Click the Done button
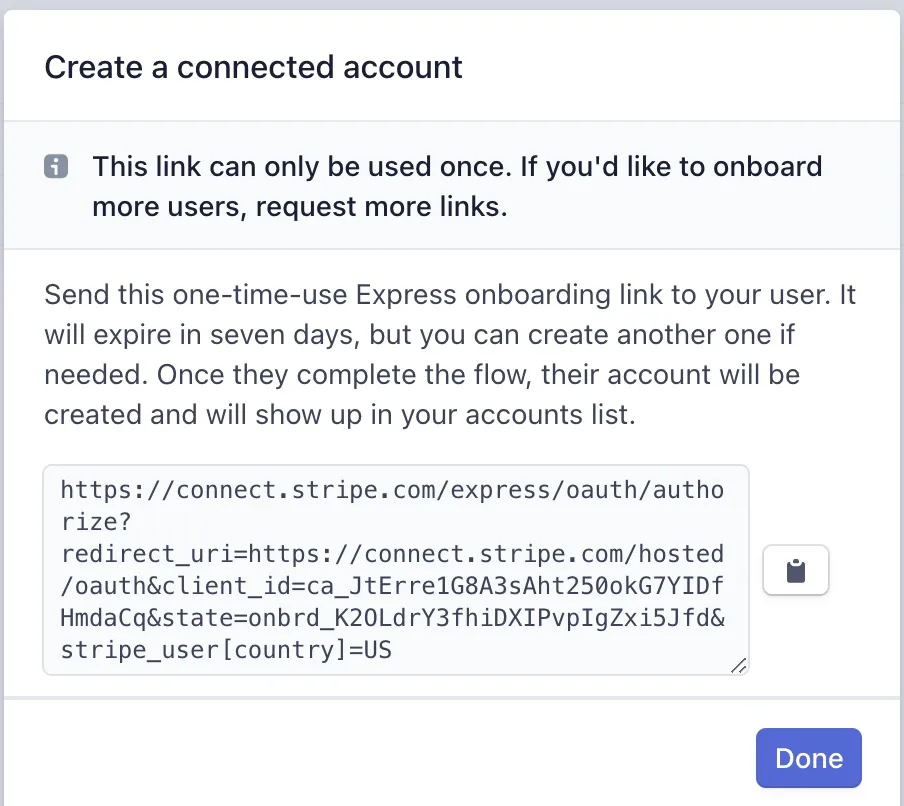This screenshot has height=806, width=904. [808, 758]
